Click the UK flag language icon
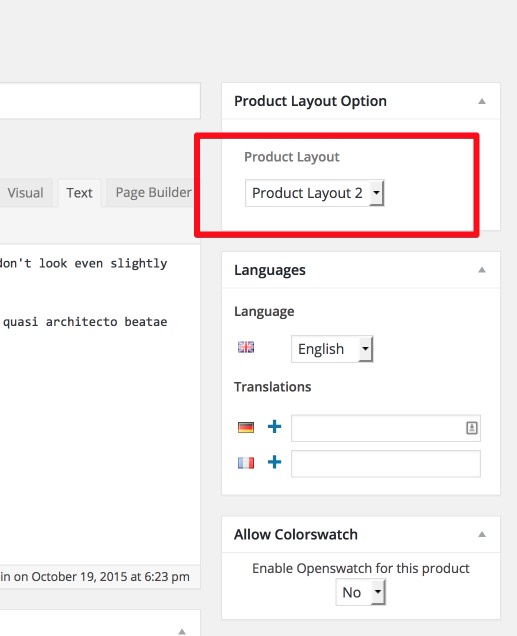The image size is (517, 636). (246, 347)
